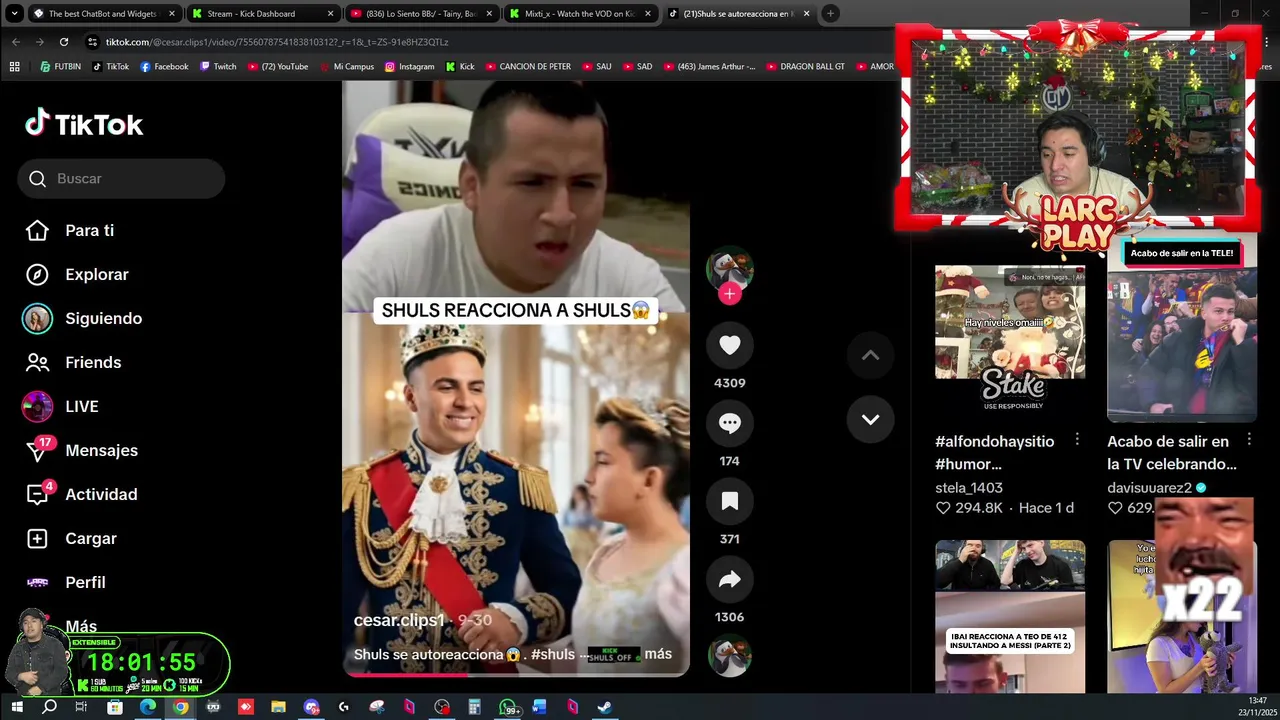Image resolution: width=1280 pixels, height=720 pixels.
Task: Open Twitch bookmark
Action: [x=218, y=67]
